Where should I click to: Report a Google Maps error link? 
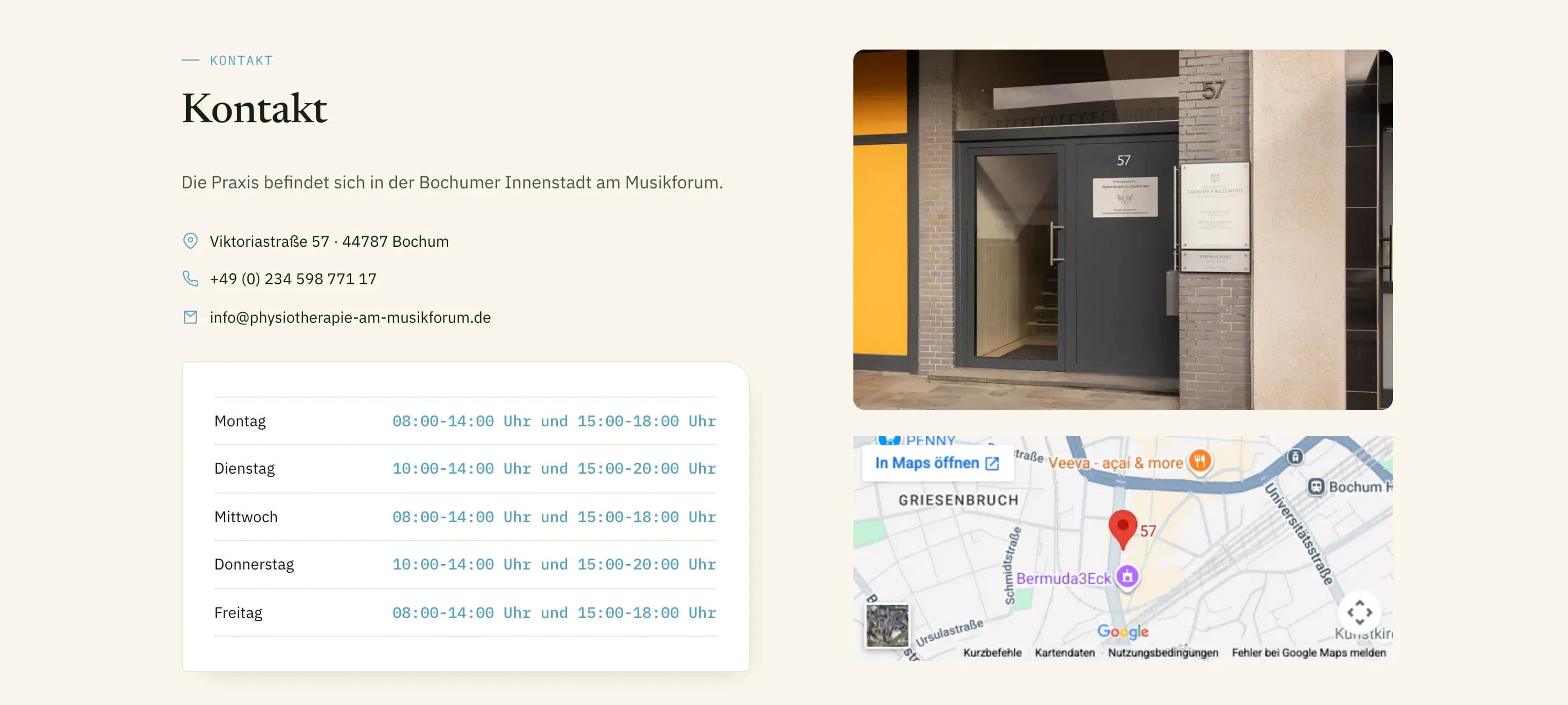pyautogui.click(x=1309, y=653)
